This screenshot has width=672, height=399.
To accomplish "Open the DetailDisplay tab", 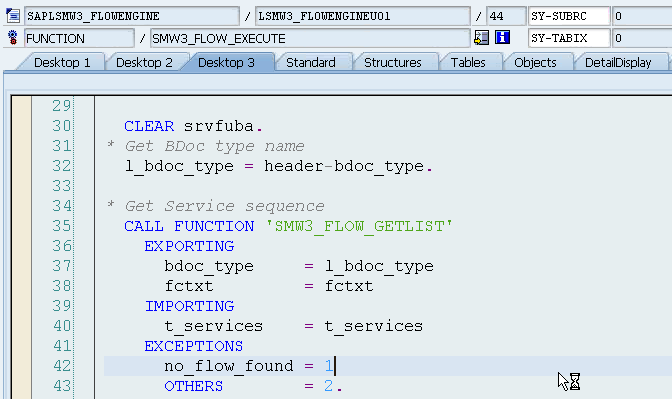I will pos(618,63).
